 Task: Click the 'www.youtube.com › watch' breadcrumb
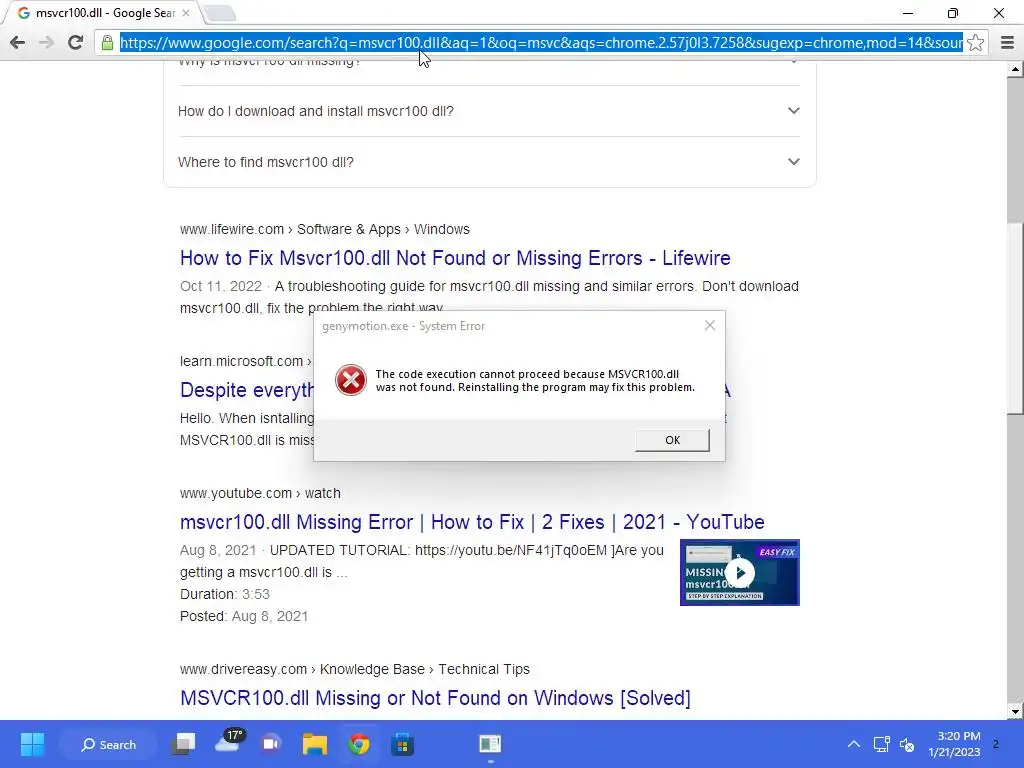click(260, 493)
